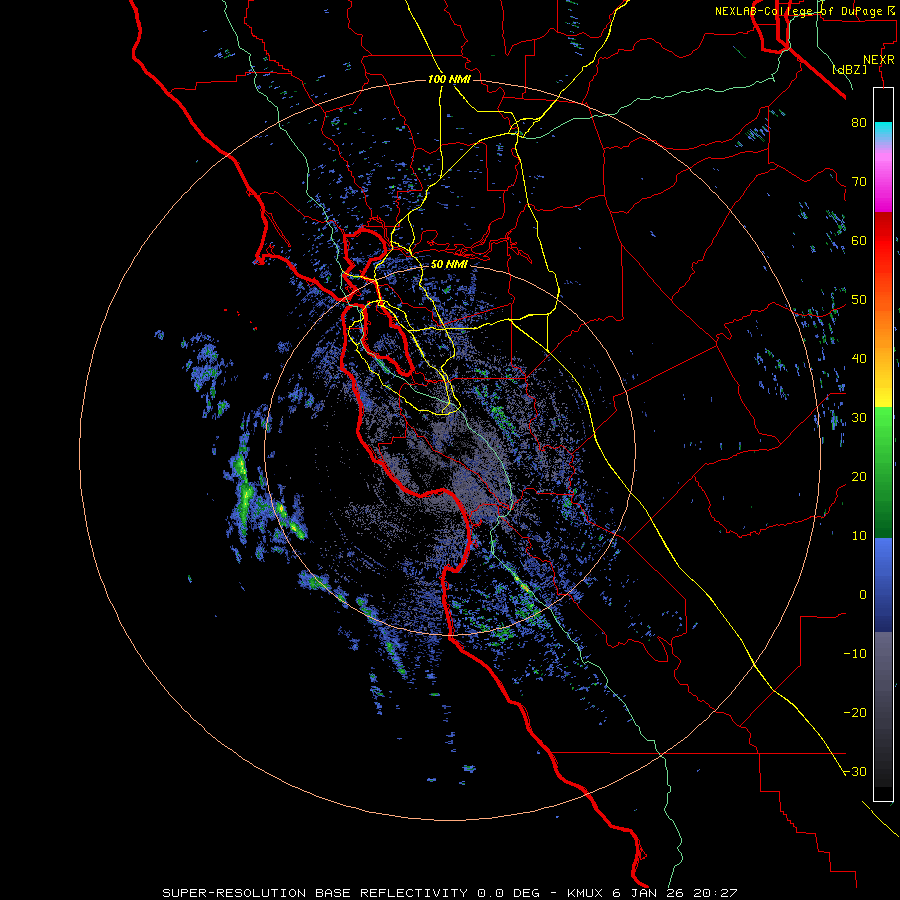Click "SUPER-RESOLUTION BASE REFLECTIVITY" caption text
The height and width of the screenshot is (900, 900).
(x=315, y=893)
